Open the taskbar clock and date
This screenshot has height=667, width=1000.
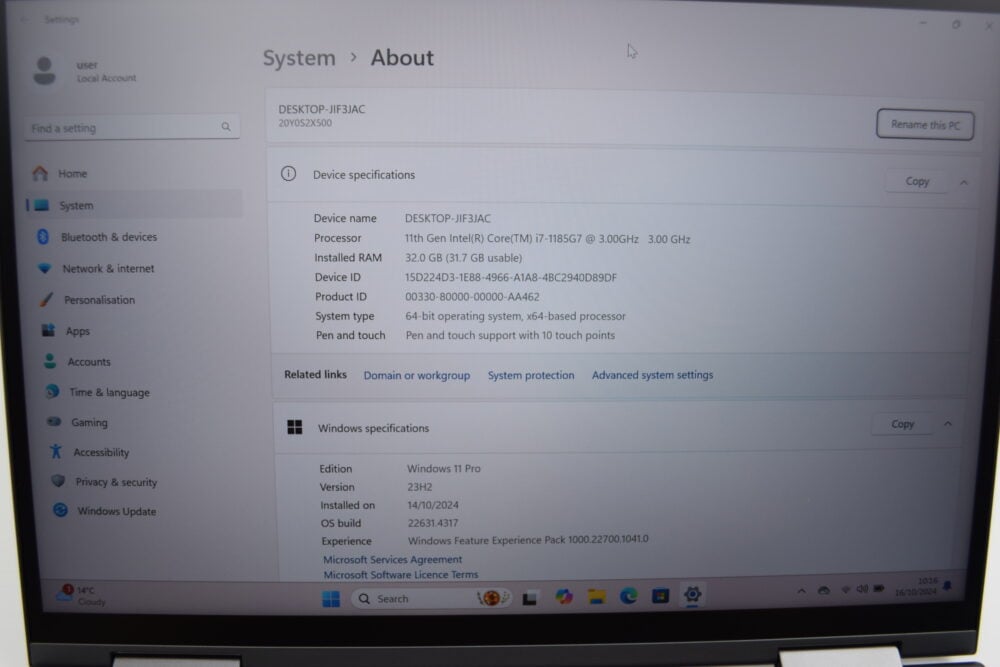click(x=916, y=587)
